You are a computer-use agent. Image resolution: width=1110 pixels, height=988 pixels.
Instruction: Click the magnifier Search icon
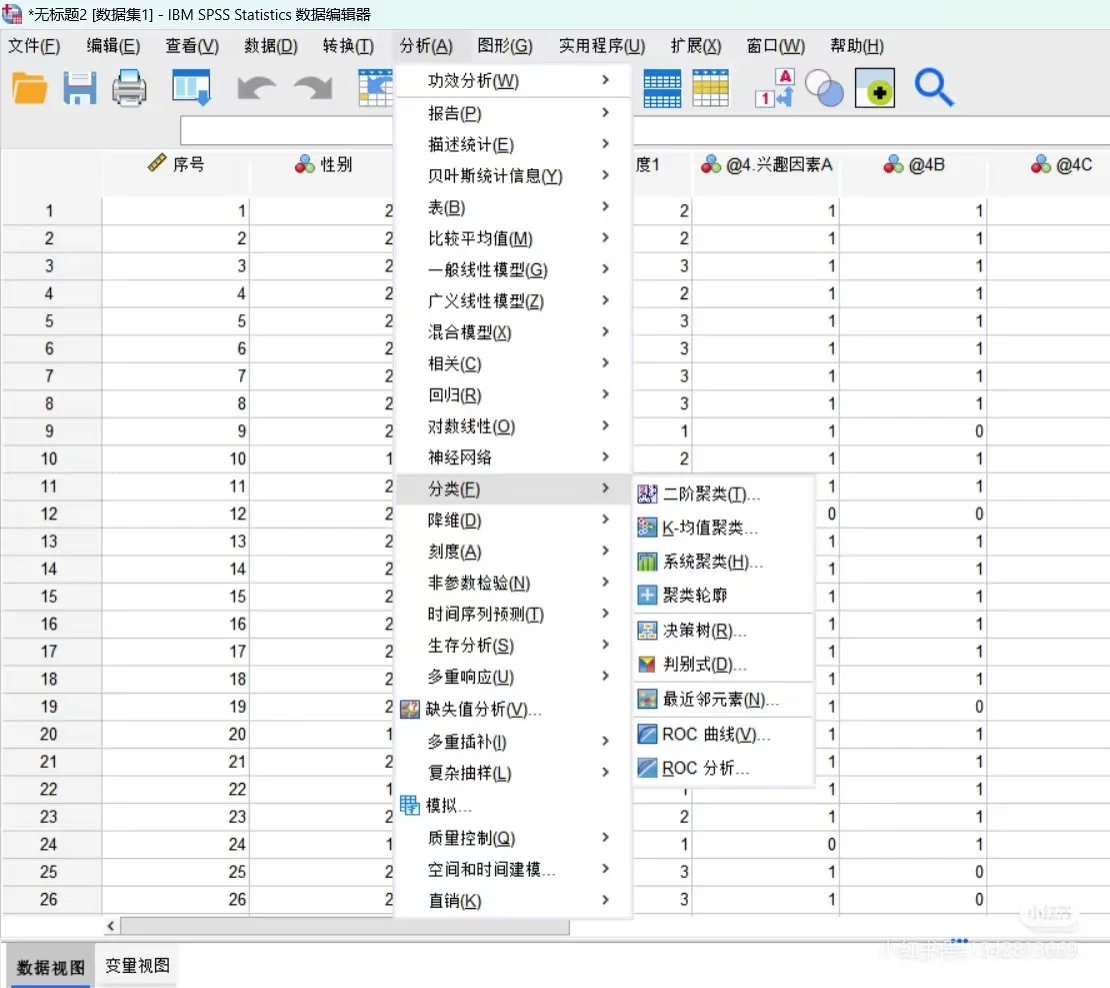[x=934, y=88]
